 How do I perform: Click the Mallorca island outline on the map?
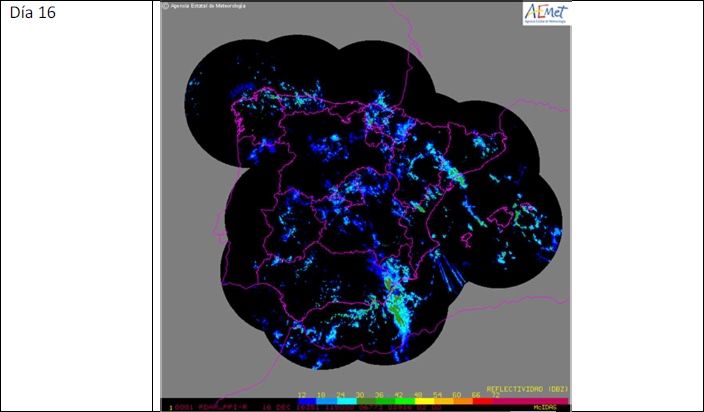pos(500,219)
